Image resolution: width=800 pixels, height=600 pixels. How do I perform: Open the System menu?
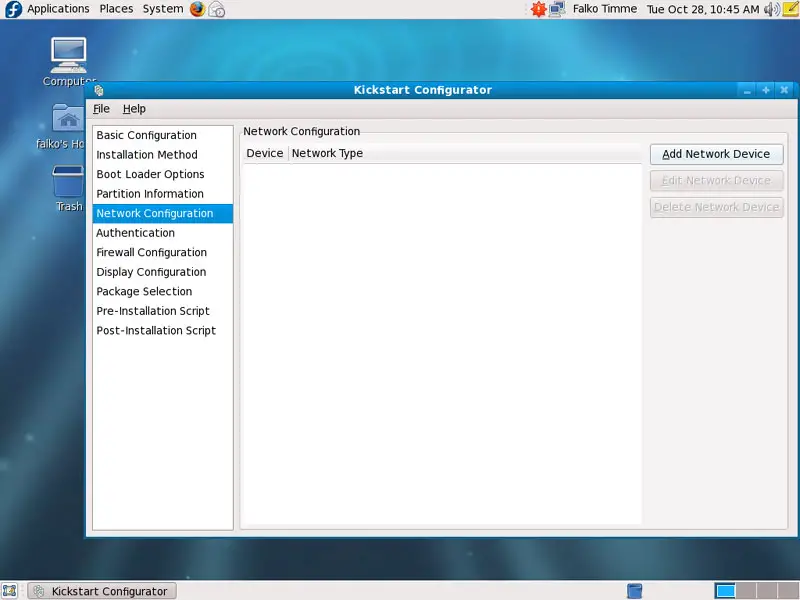163,9
